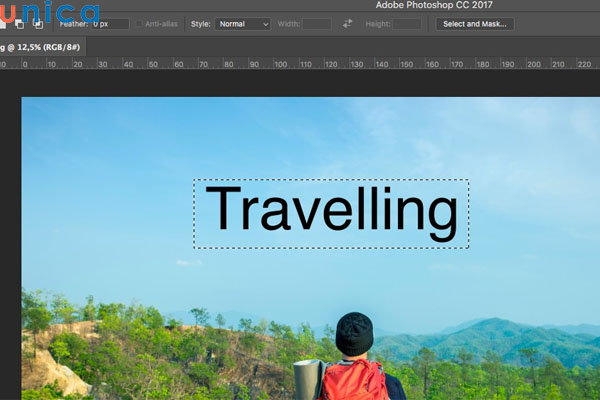Viewport: 600px width, 400px height.
Task: Open the Style dropdown set to Normal
Action: click(x=243, y=23)
